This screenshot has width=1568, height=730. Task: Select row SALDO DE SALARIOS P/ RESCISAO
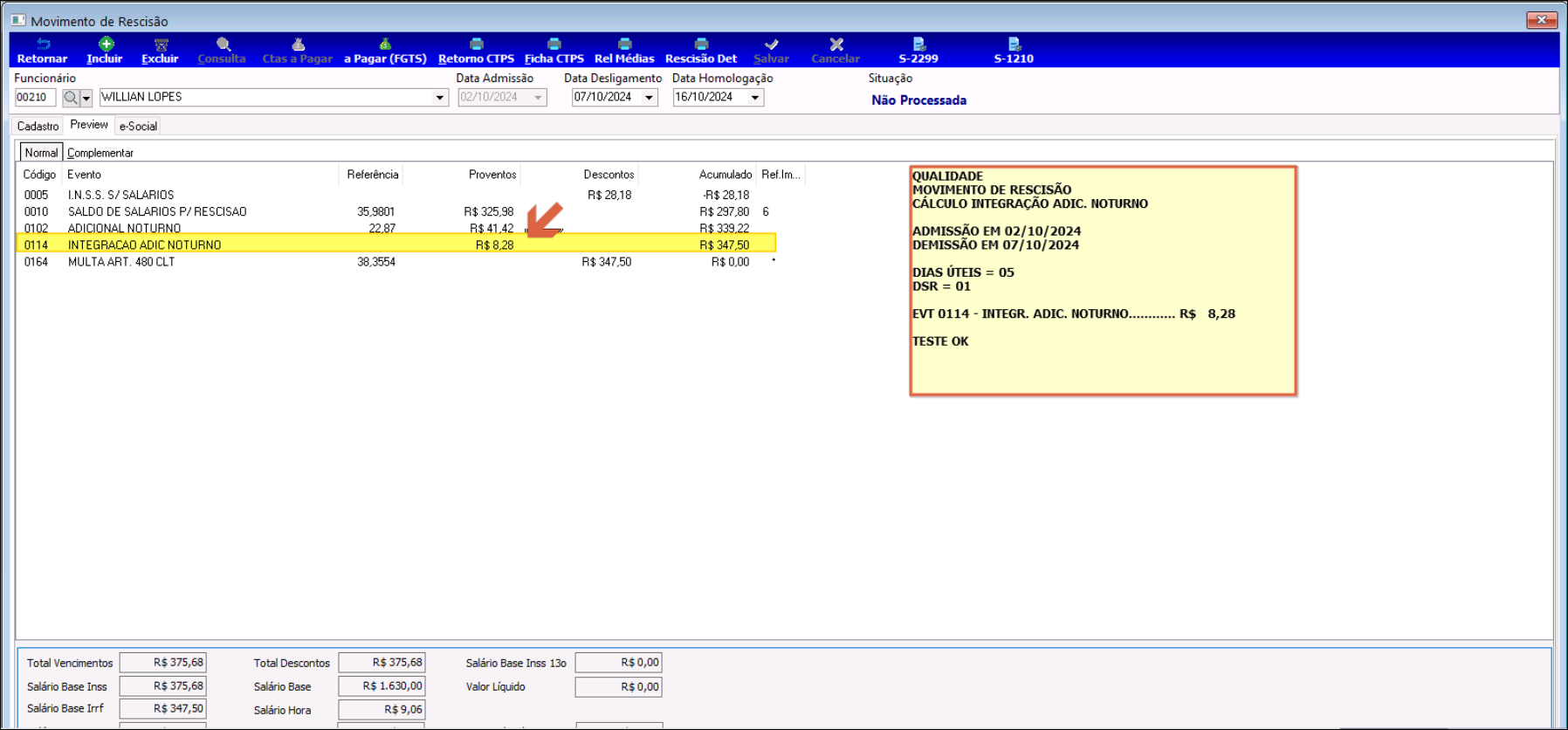click(396, 211)
